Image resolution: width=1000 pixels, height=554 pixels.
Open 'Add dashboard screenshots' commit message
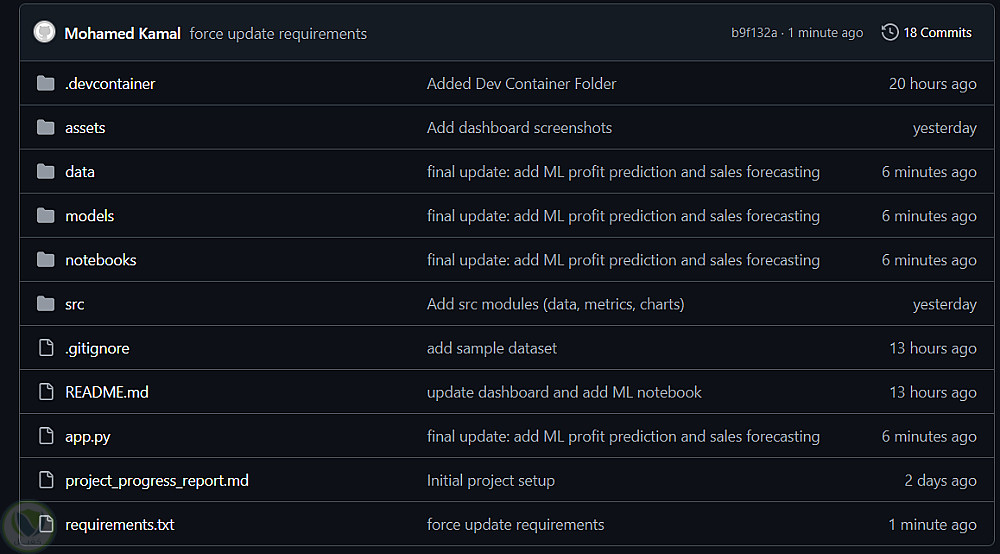click(519, 128)
